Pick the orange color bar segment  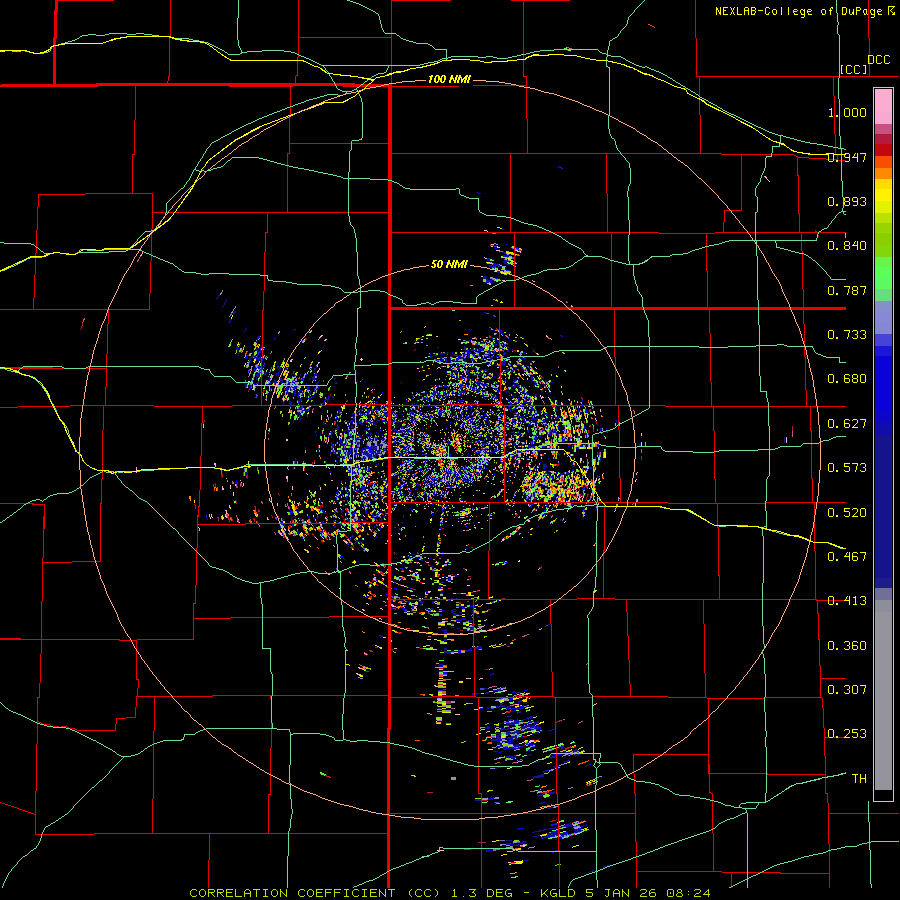883,173
